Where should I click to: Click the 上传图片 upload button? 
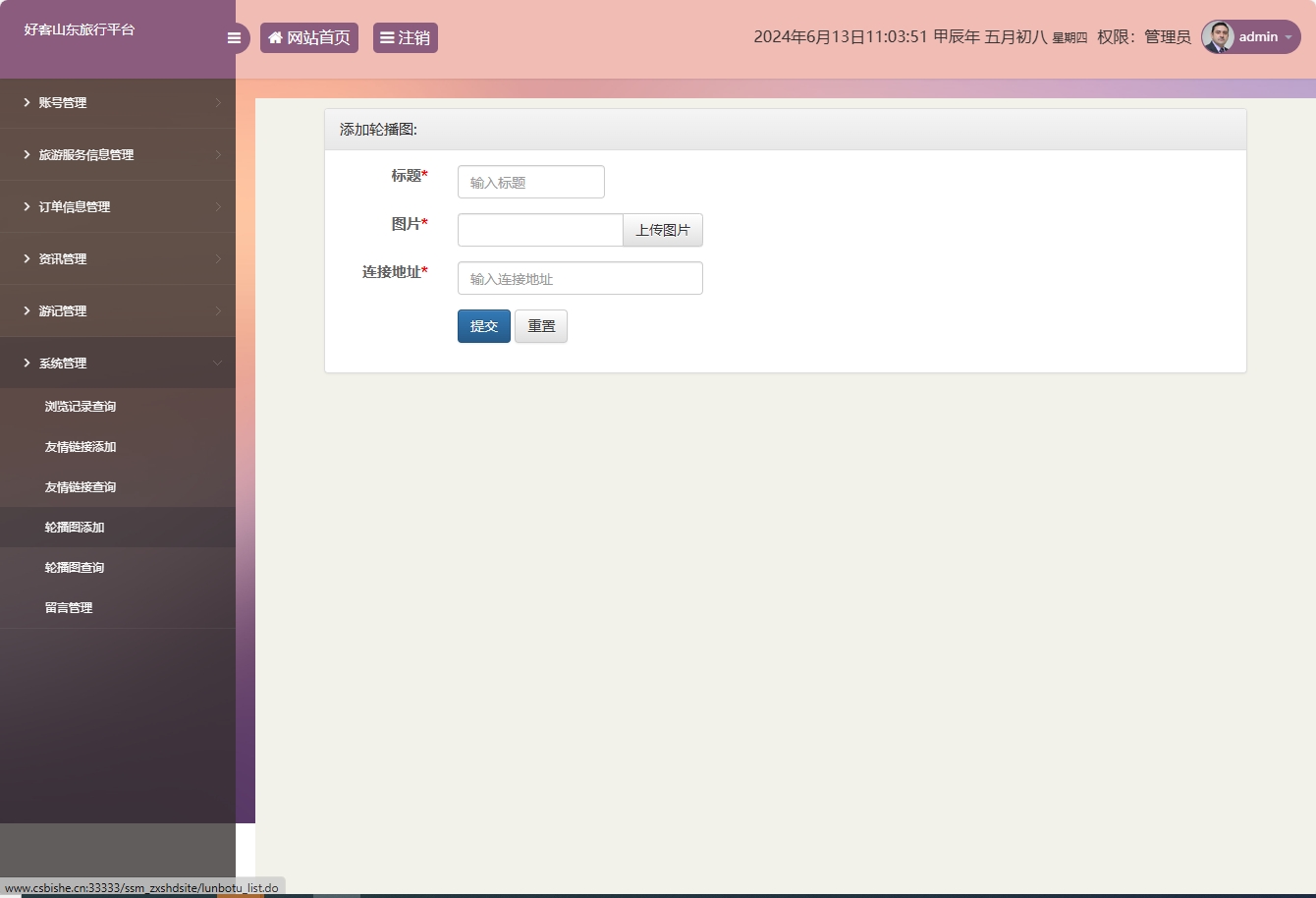(x=663, y=230)
